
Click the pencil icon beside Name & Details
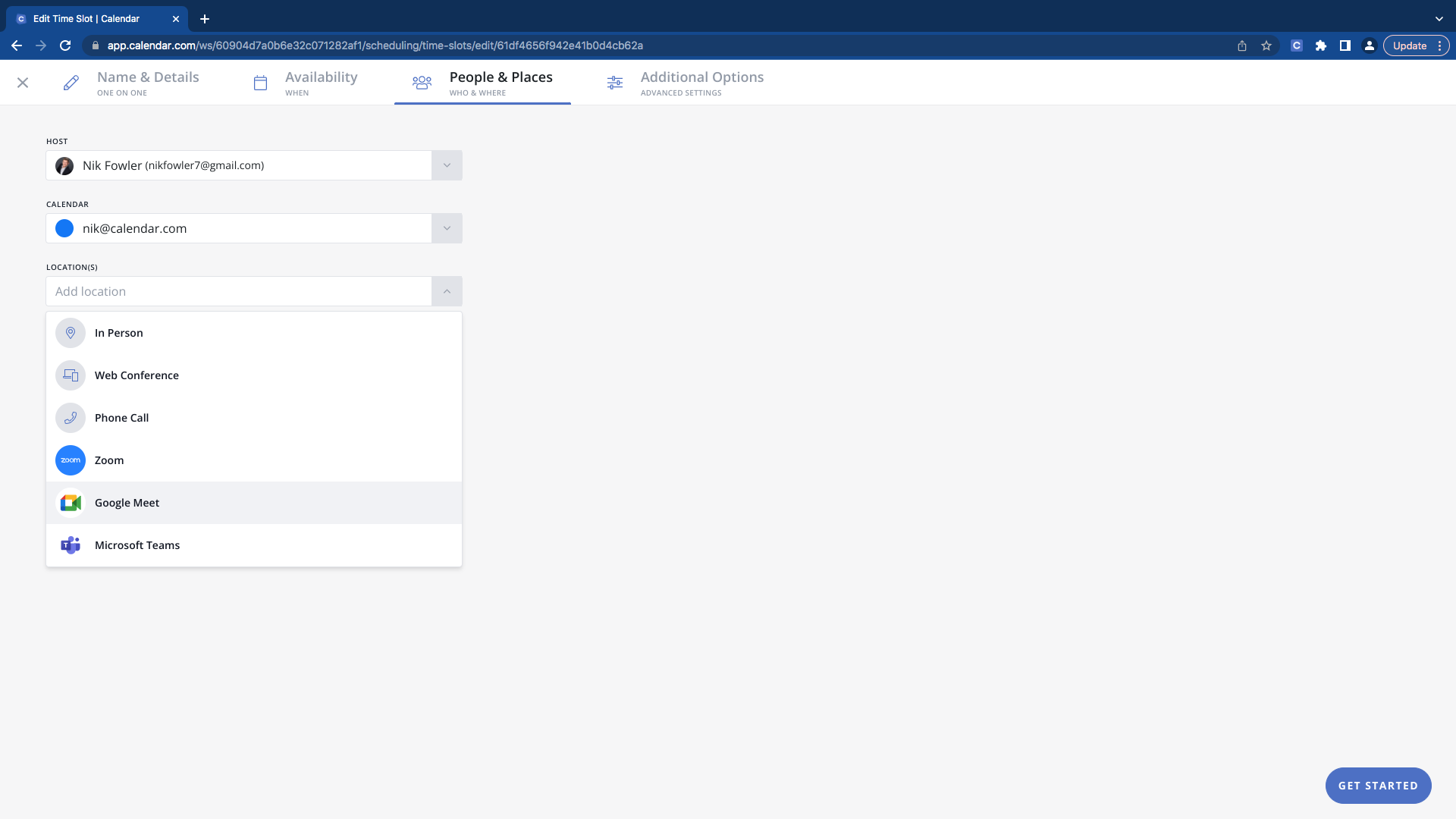coord(71,82)
